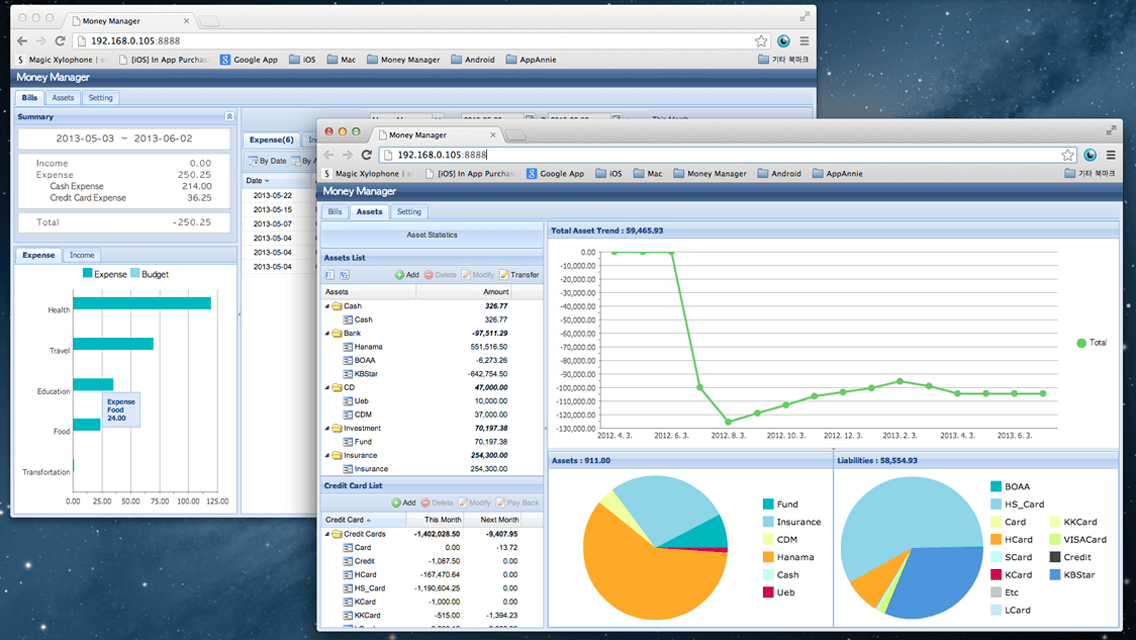Toggle the Total series in the trend legend

click(1092, 343)
